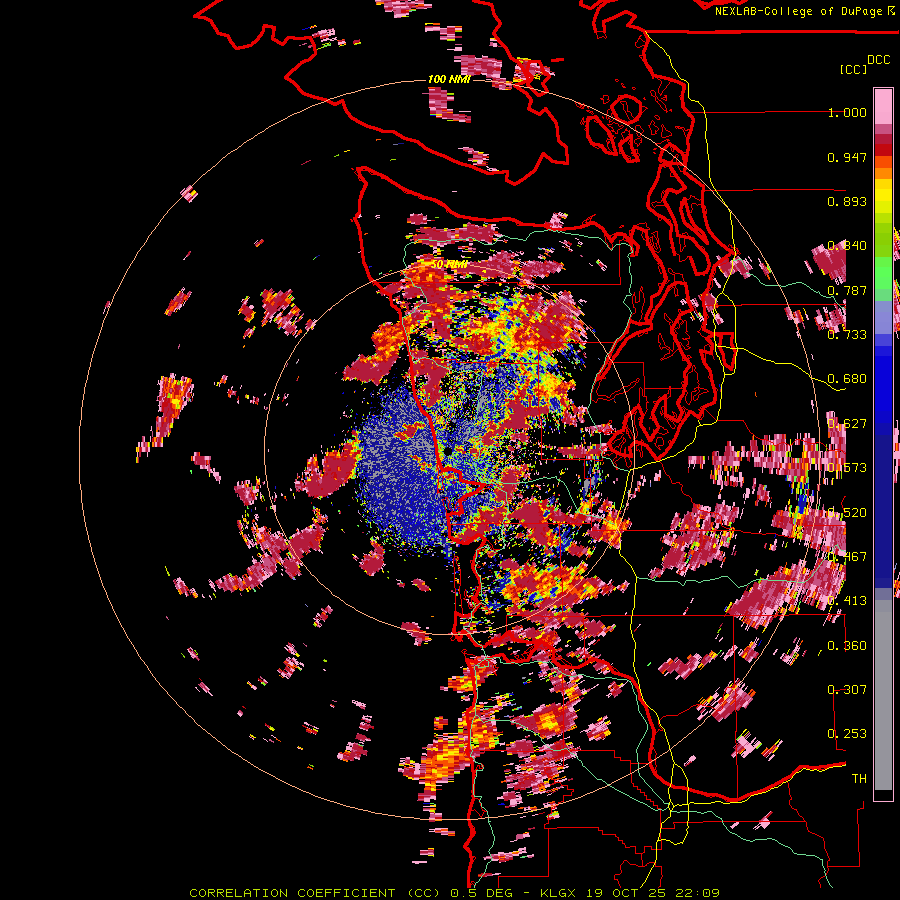Click the DCC label above the color bar

879,60
